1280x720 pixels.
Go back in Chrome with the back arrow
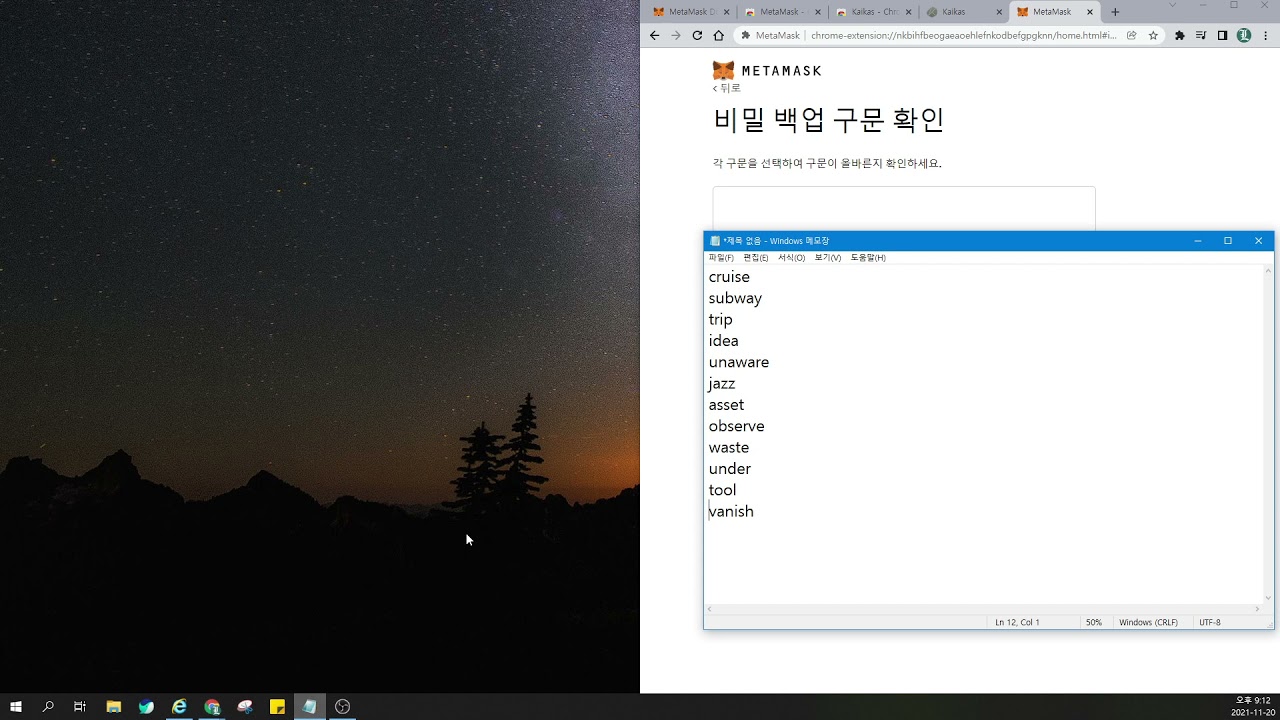(x=654, y=35)
